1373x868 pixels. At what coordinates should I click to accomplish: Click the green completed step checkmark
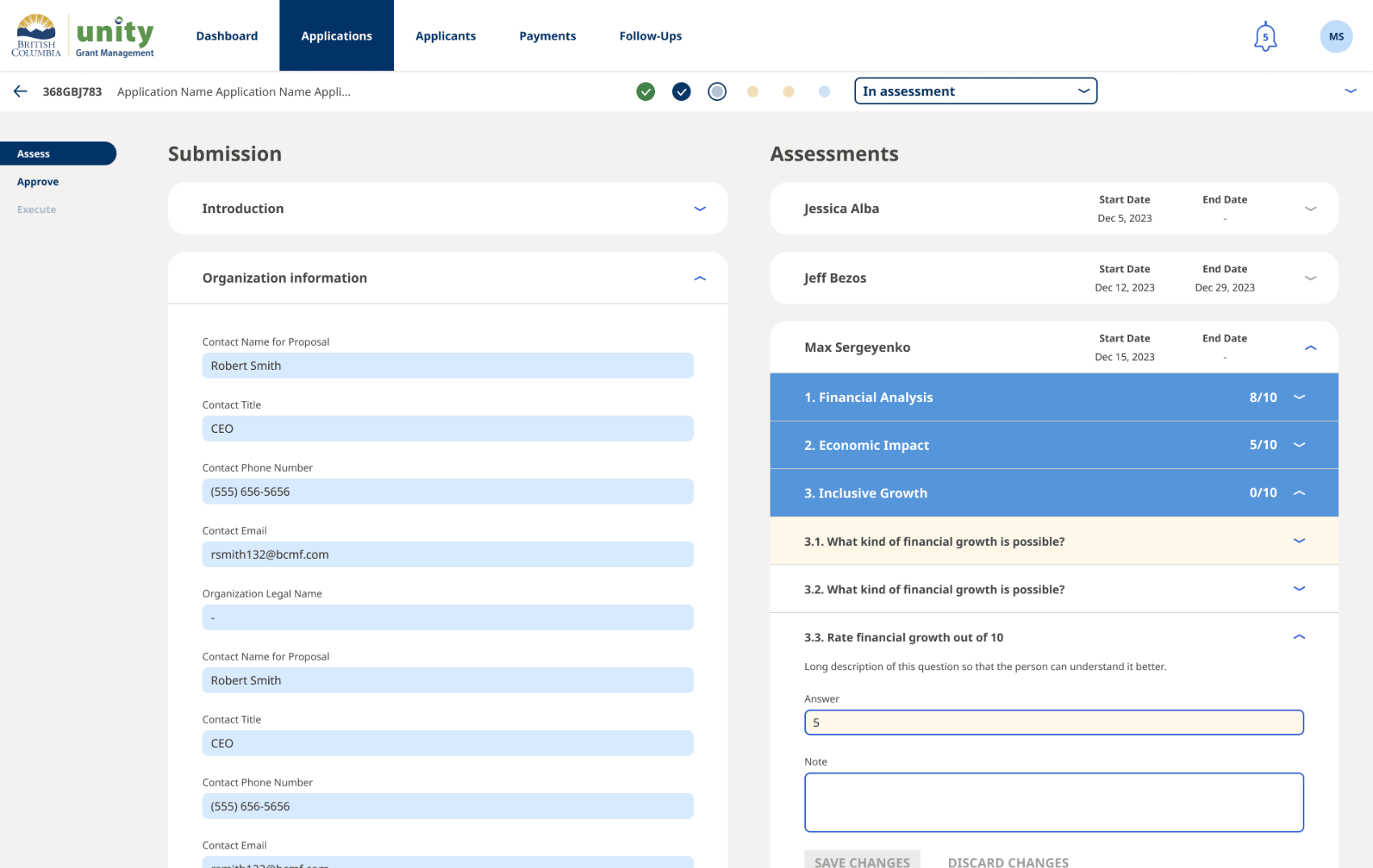pos(645,91)
